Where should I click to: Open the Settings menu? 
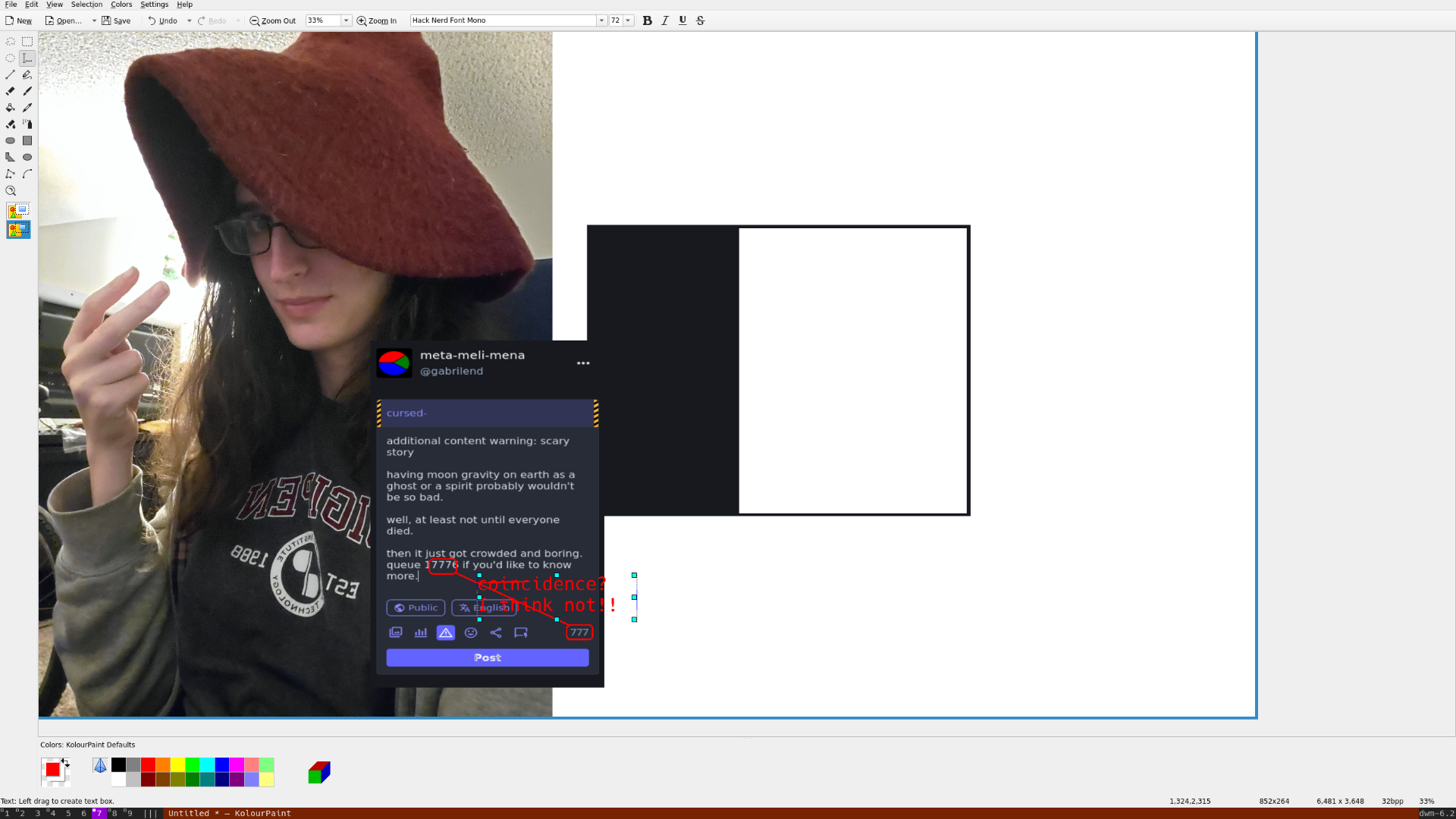click(x=154, y=5)
